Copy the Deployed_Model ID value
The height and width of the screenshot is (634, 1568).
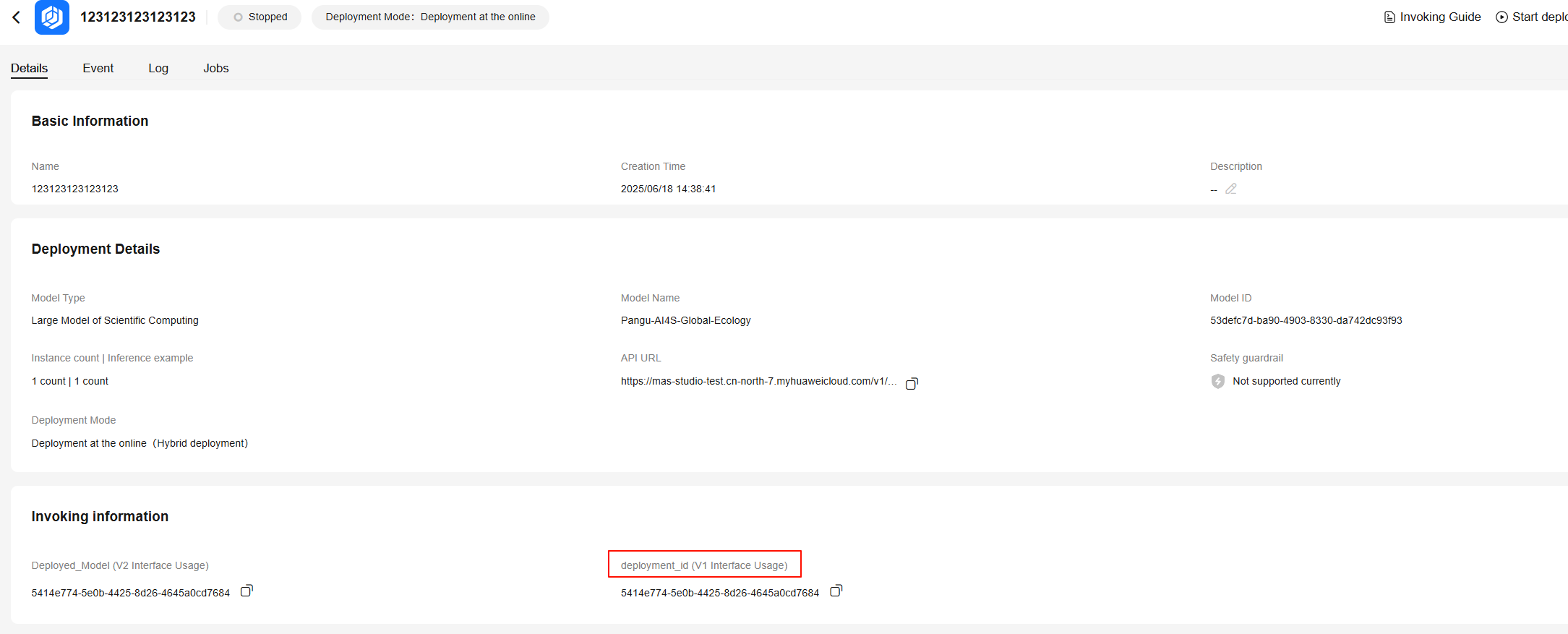pos(247,591)
